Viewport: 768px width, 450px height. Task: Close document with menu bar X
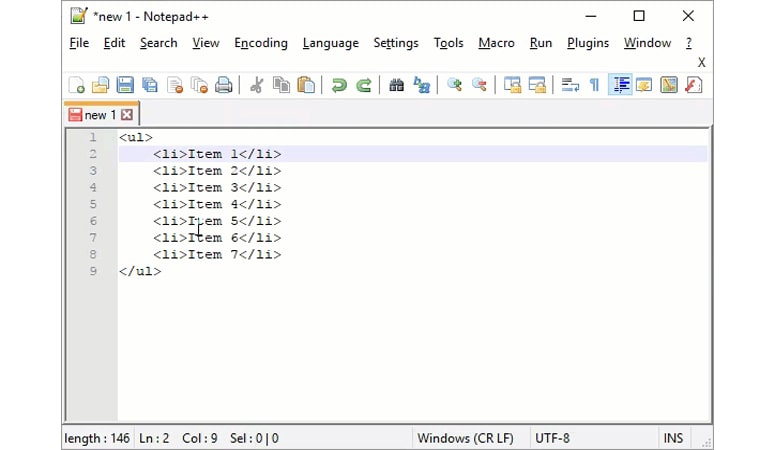point(701,63)
